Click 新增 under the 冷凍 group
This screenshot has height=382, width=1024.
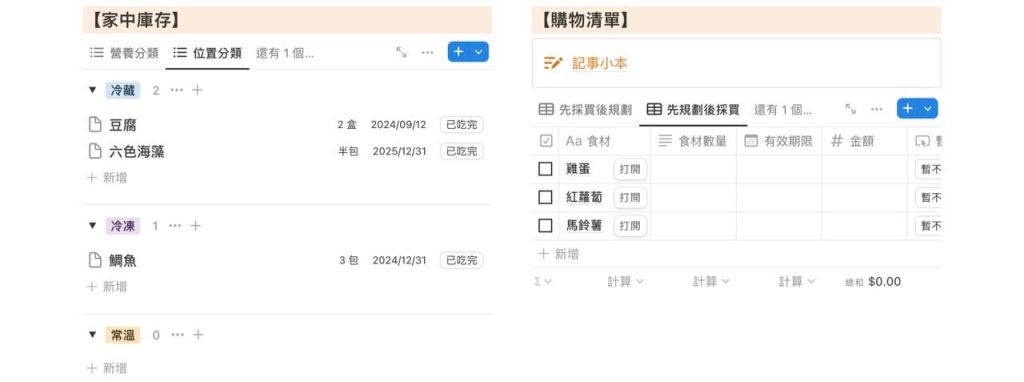pyautogui.click(x=107, y=287)
